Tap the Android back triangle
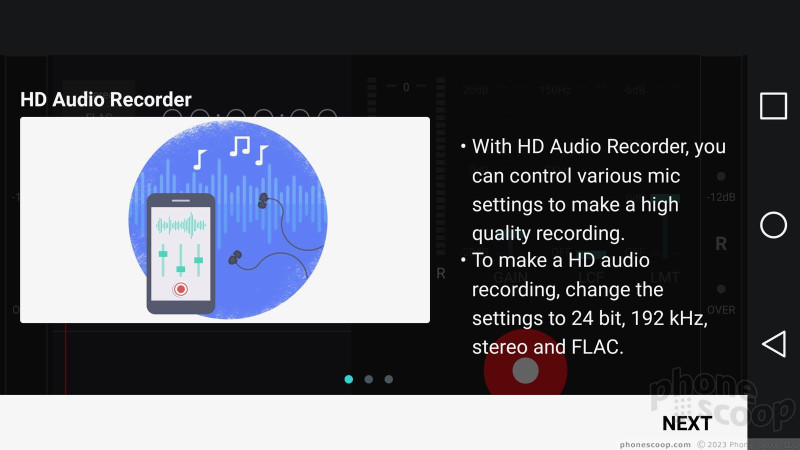Screen dimensions: 800x450 773,344
